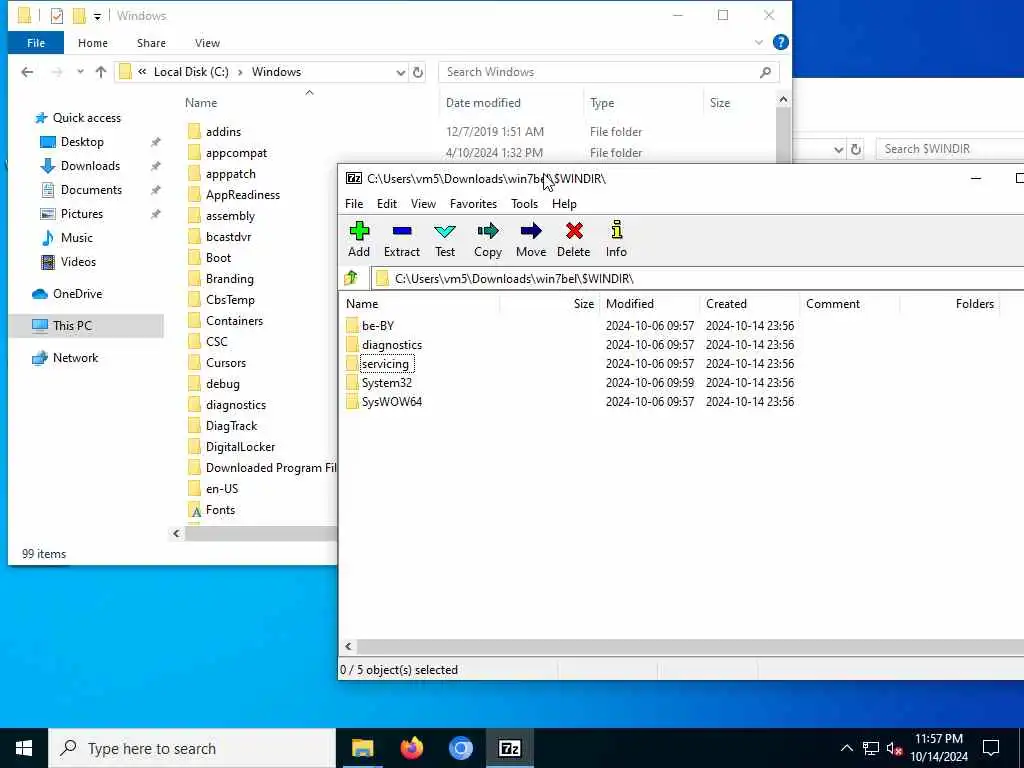
Task: Open Explorer Help question mark icon
Action: [x=780, y=42]
